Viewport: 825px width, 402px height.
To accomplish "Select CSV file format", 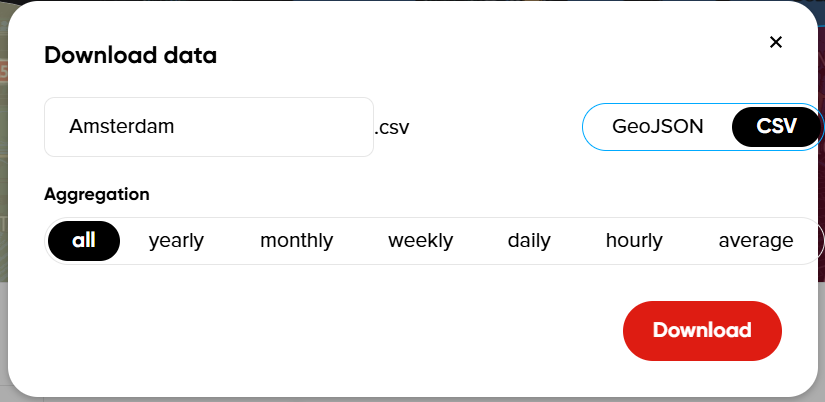I will point(777,127).
